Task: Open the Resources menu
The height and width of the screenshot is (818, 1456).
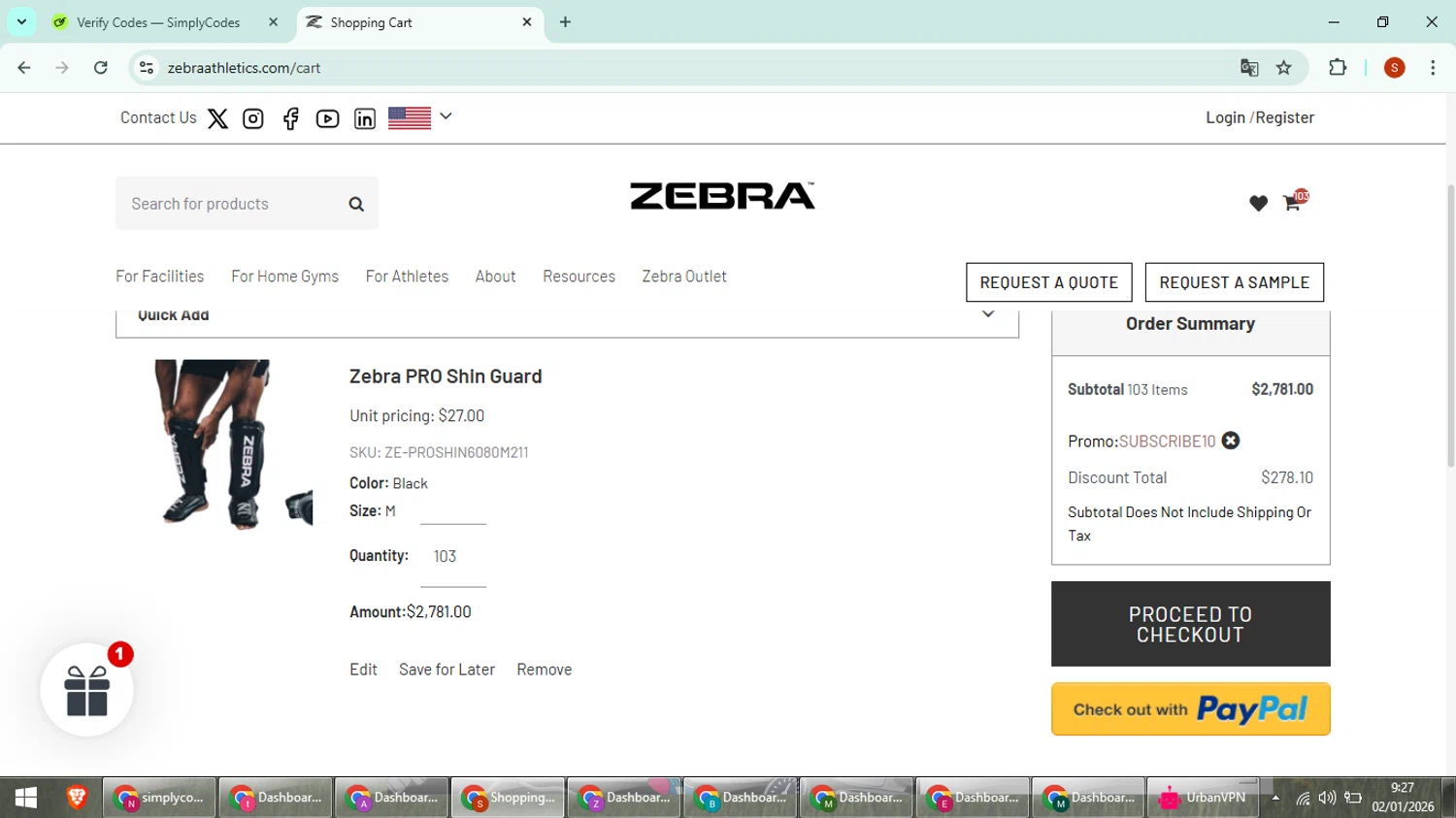Action: [x=579, y=277]
